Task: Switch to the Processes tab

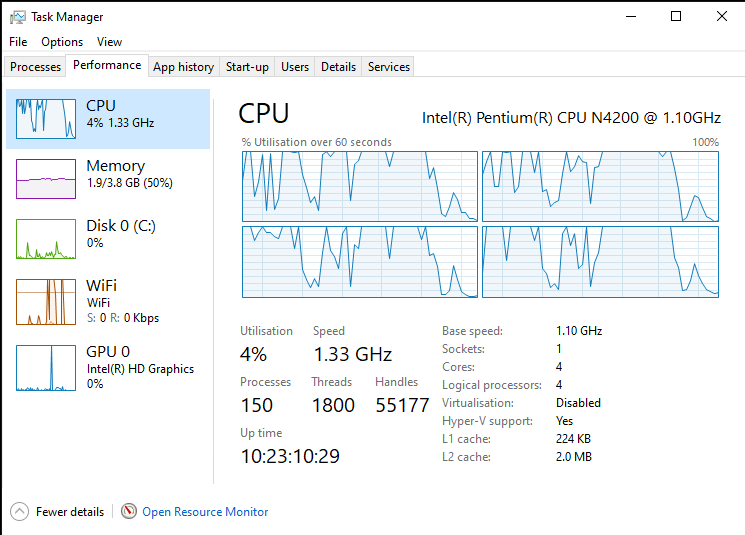Action: tap(35, 67)
